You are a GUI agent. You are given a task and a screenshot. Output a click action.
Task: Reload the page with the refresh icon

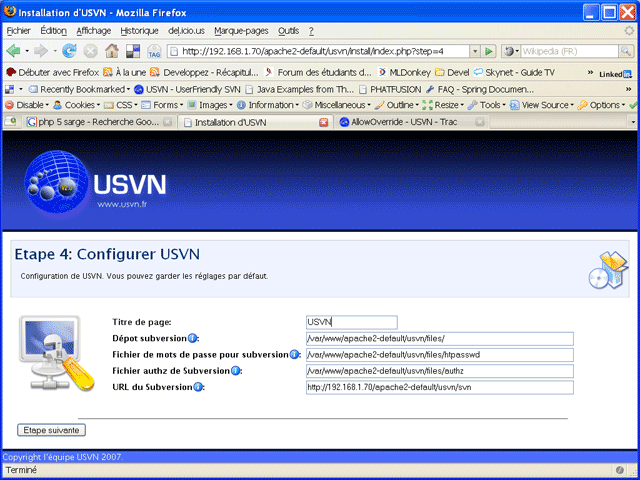tap(69, 51)
